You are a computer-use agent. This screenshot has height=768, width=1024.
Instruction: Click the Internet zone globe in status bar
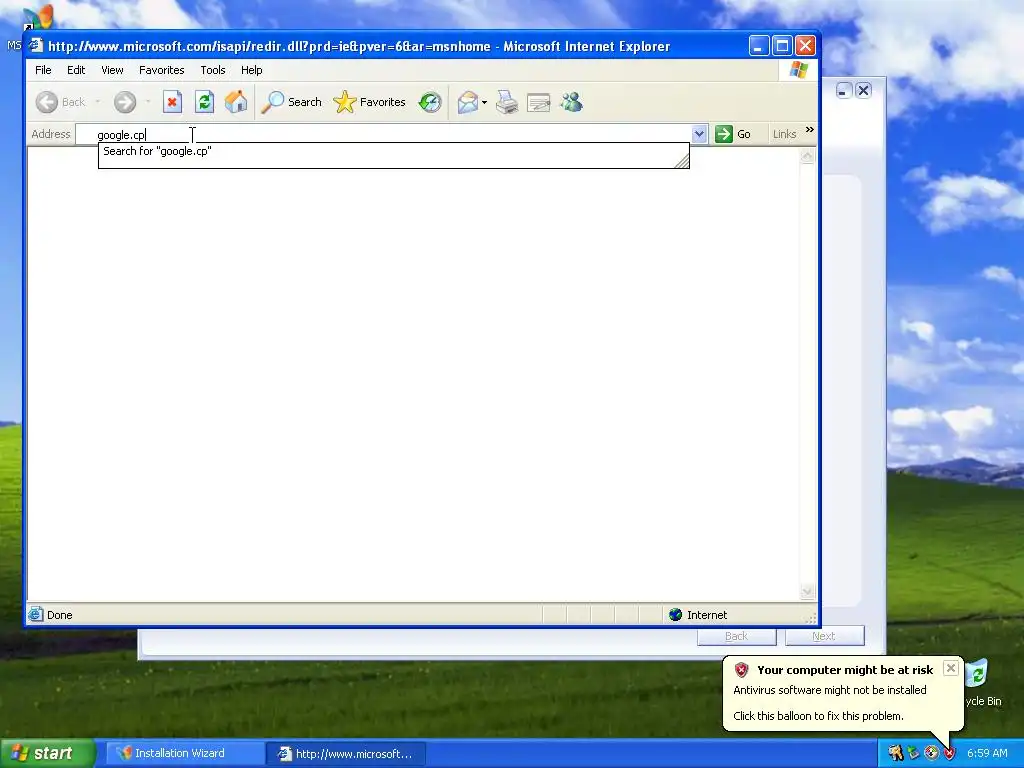click(x=675, y=615)
